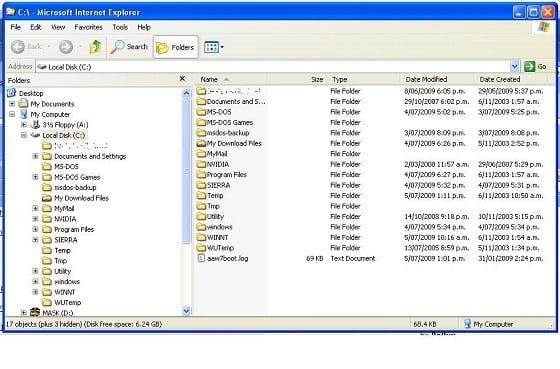Viewport: 560px width, 369px height.
Task: Sort by Date Created column
Action: tap(511, 79)
